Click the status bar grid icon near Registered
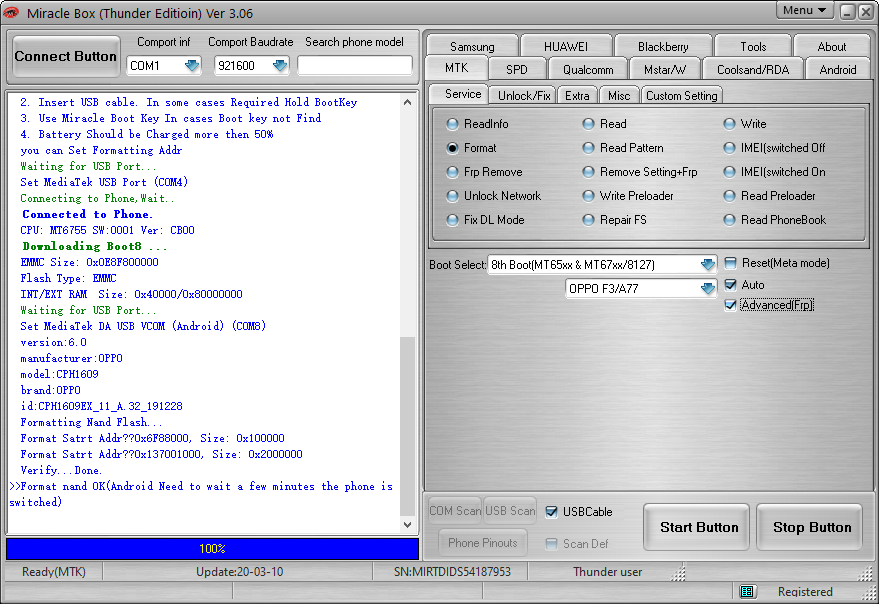 click(x=746, y=591)
